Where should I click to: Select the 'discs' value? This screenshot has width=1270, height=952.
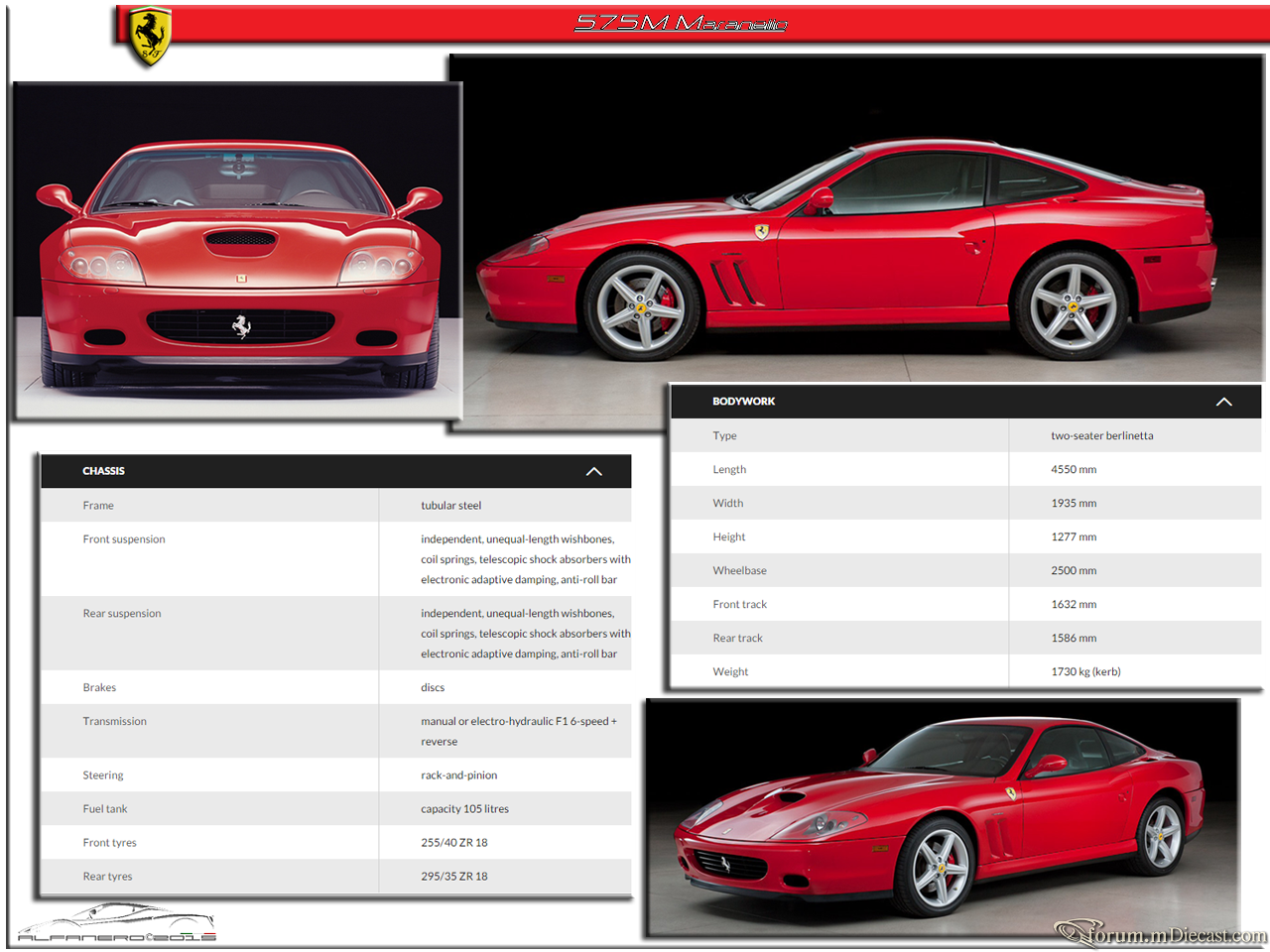pyautogui.click(x=433, y=688)
